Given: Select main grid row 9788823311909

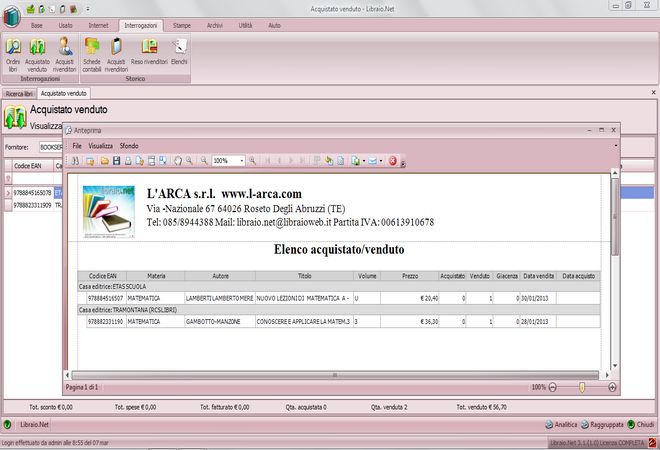Looking at the screenshot, I should coord(32,205).
